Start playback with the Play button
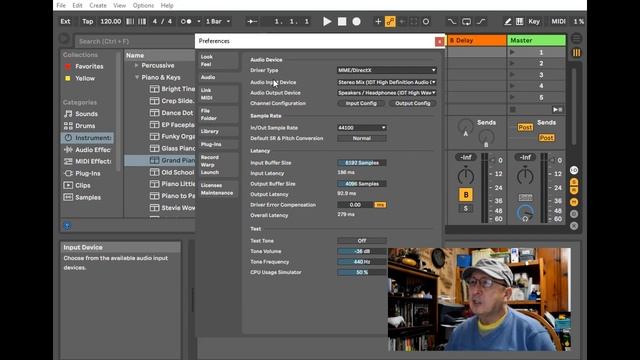This screenshot has width=640, height=360. 327,21
